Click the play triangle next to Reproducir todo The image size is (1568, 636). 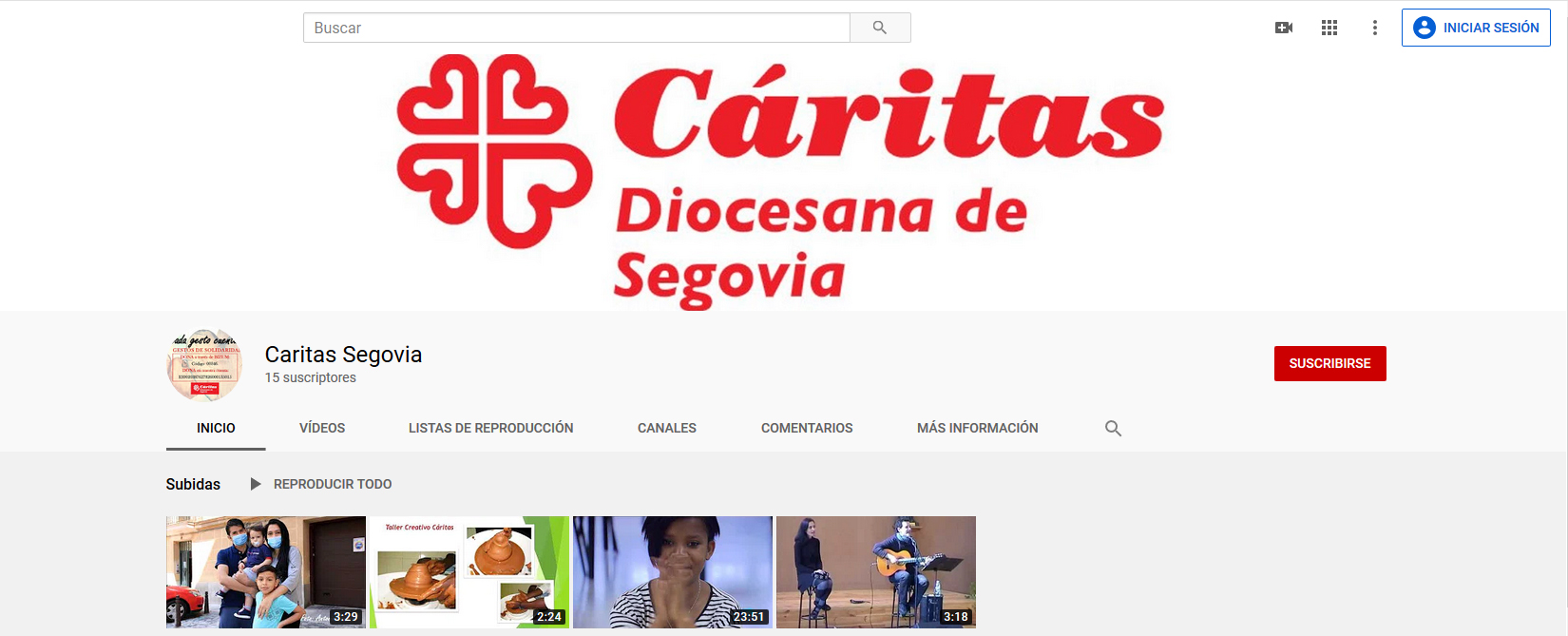click(256, 484)
